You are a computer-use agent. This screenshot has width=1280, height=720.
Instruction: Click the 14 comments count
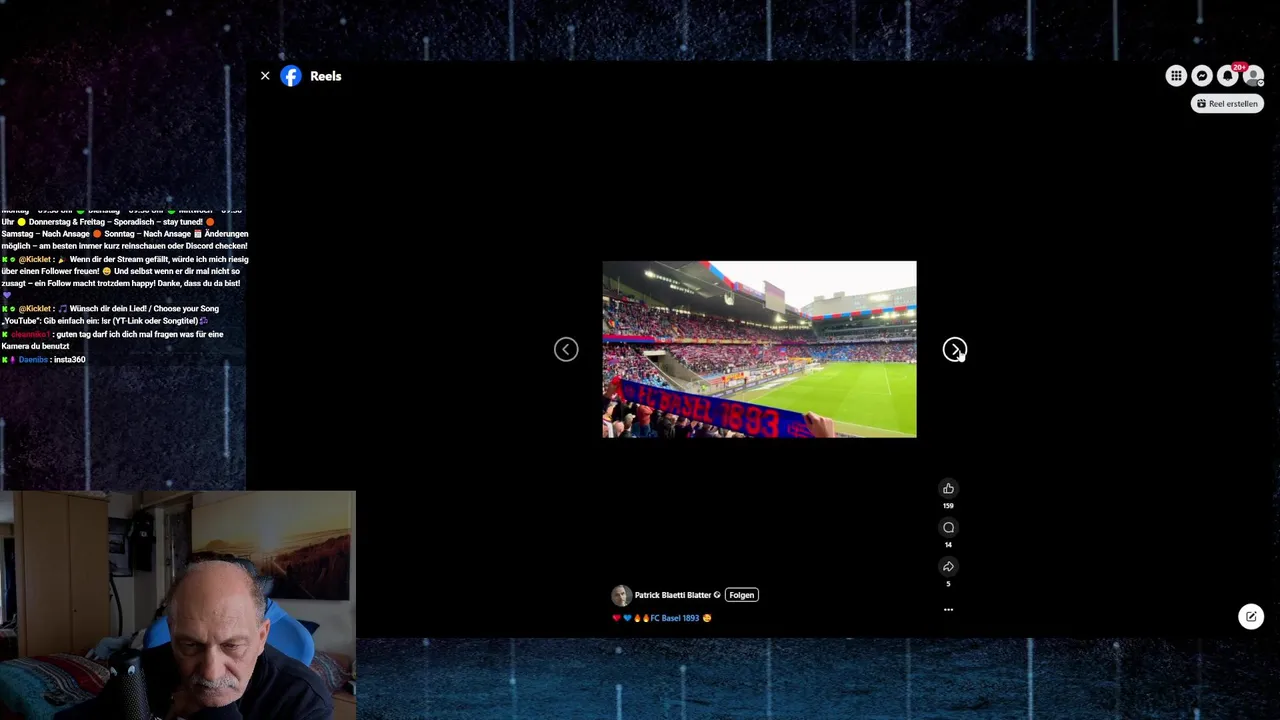tap(948, 545)
